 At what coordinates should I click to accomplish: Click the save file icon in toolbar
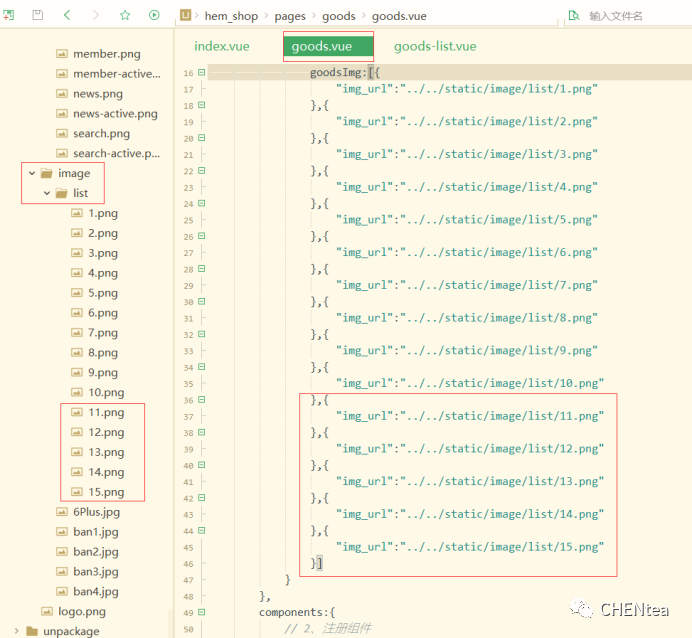click(x=38, y=15)
